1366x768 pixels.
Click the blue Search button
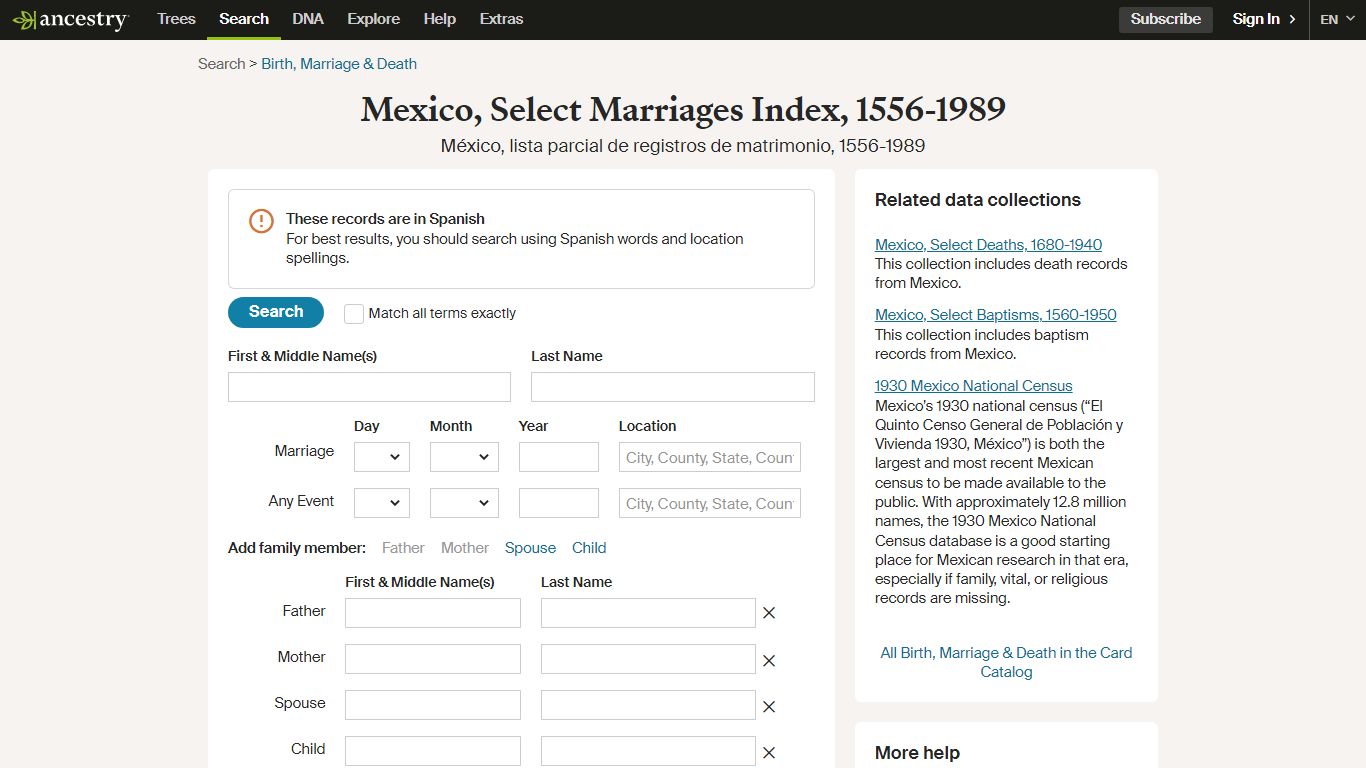click(276, 312)
